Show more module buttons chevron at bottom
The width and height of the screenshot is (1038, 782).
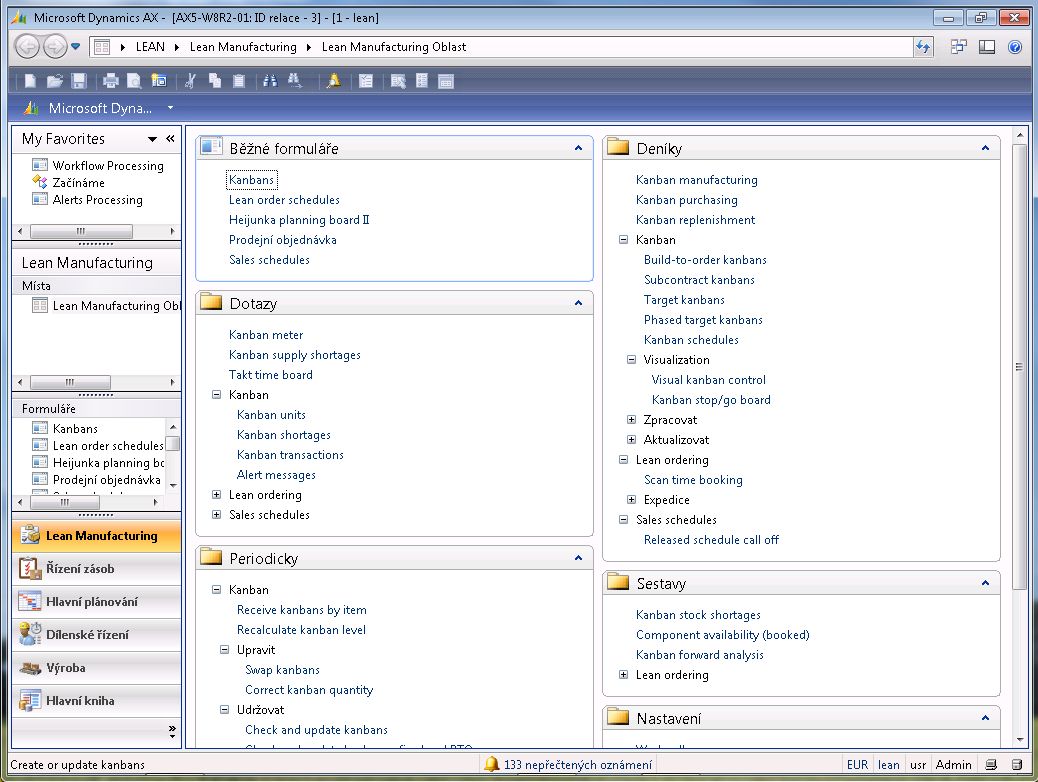pos(172,731)
